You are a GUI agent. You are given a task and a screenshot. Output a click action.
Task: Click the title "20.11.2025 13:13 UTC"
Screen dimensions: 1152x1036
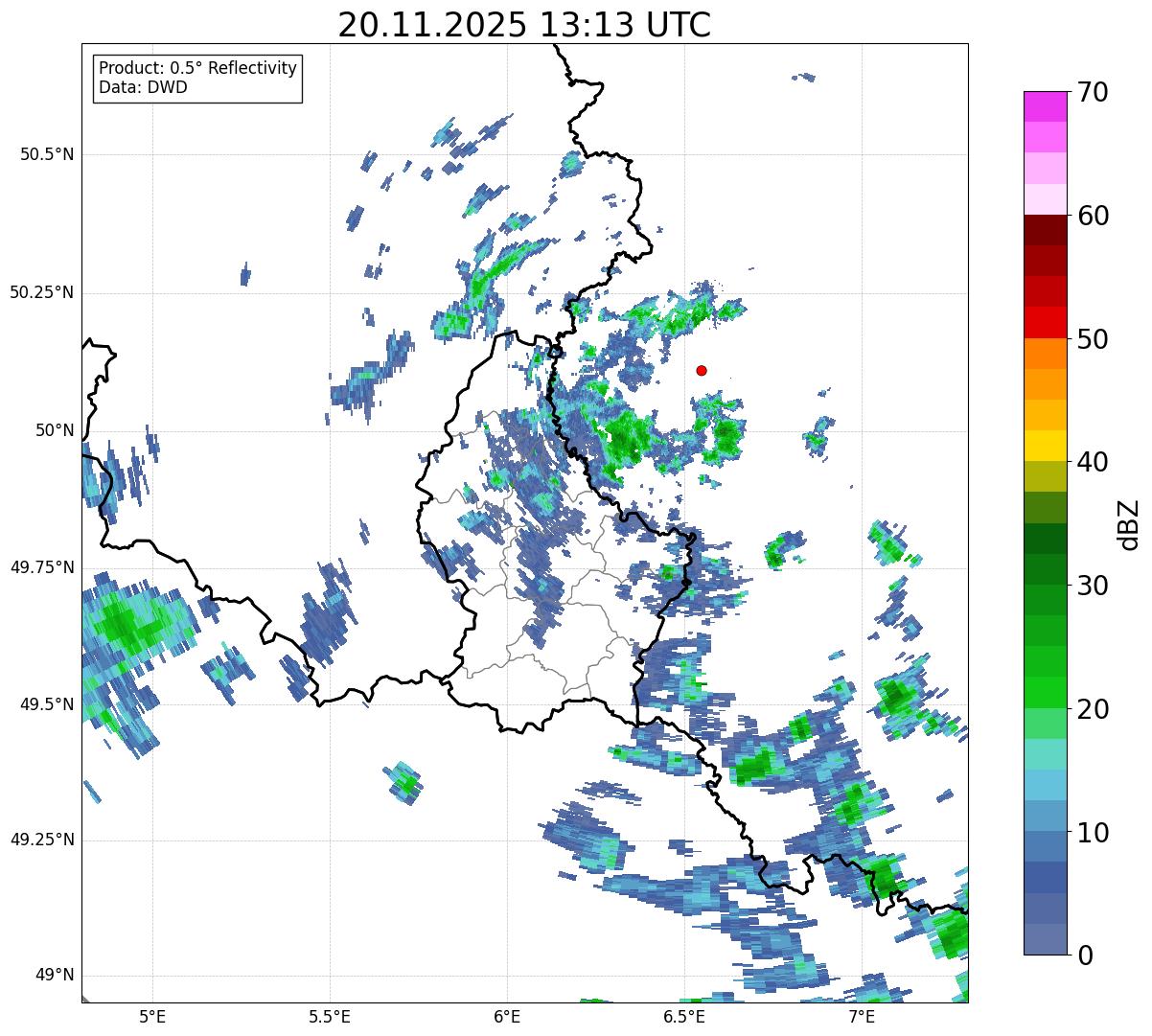click(524, 24)
